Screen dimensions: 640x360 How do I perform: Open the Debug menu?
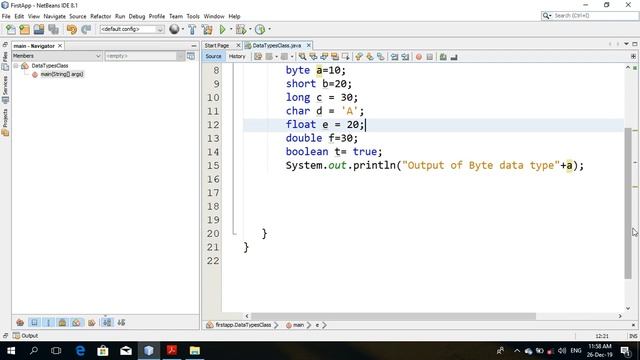click(137, 16)
